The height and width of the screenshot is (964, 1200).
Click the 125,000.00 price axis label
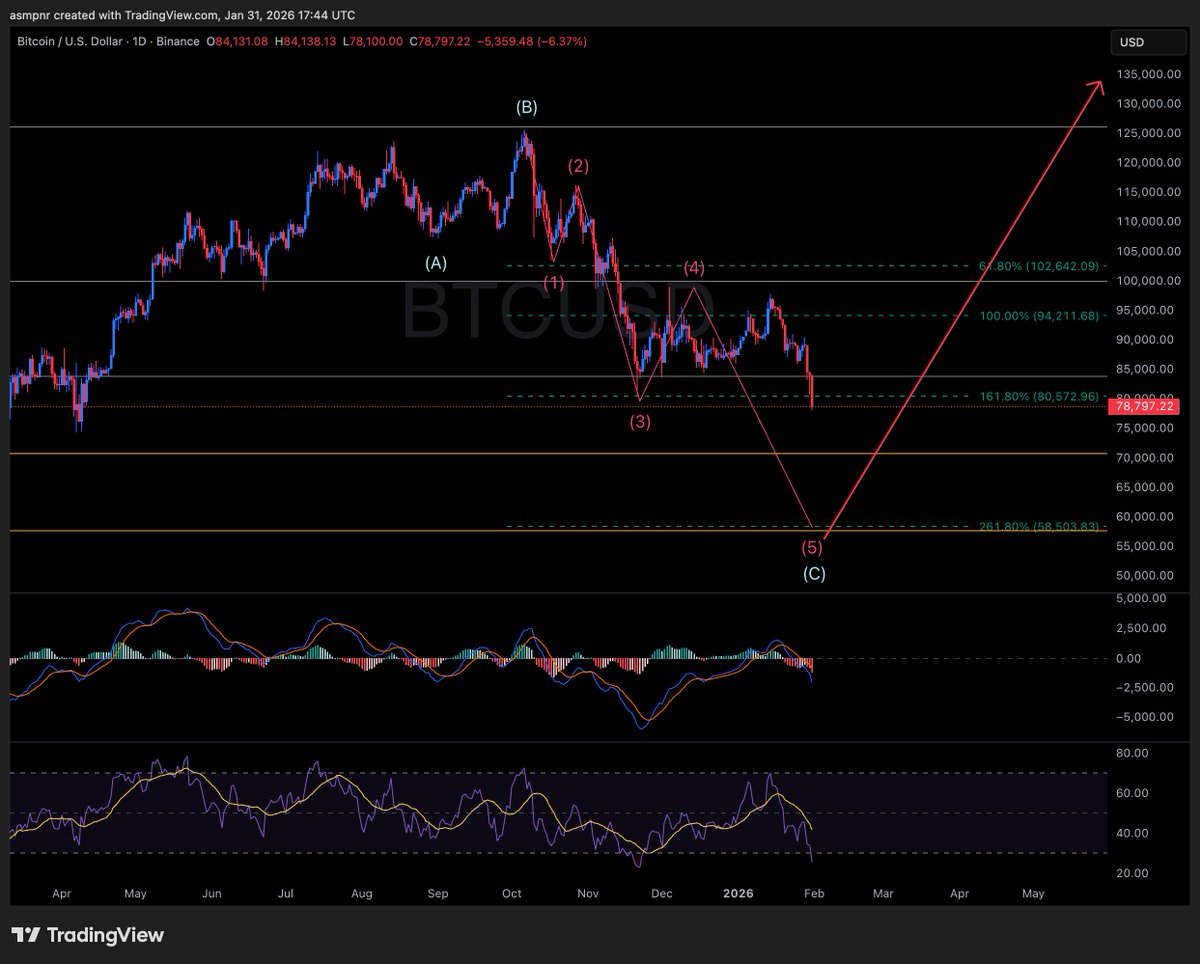point(1150,133)
